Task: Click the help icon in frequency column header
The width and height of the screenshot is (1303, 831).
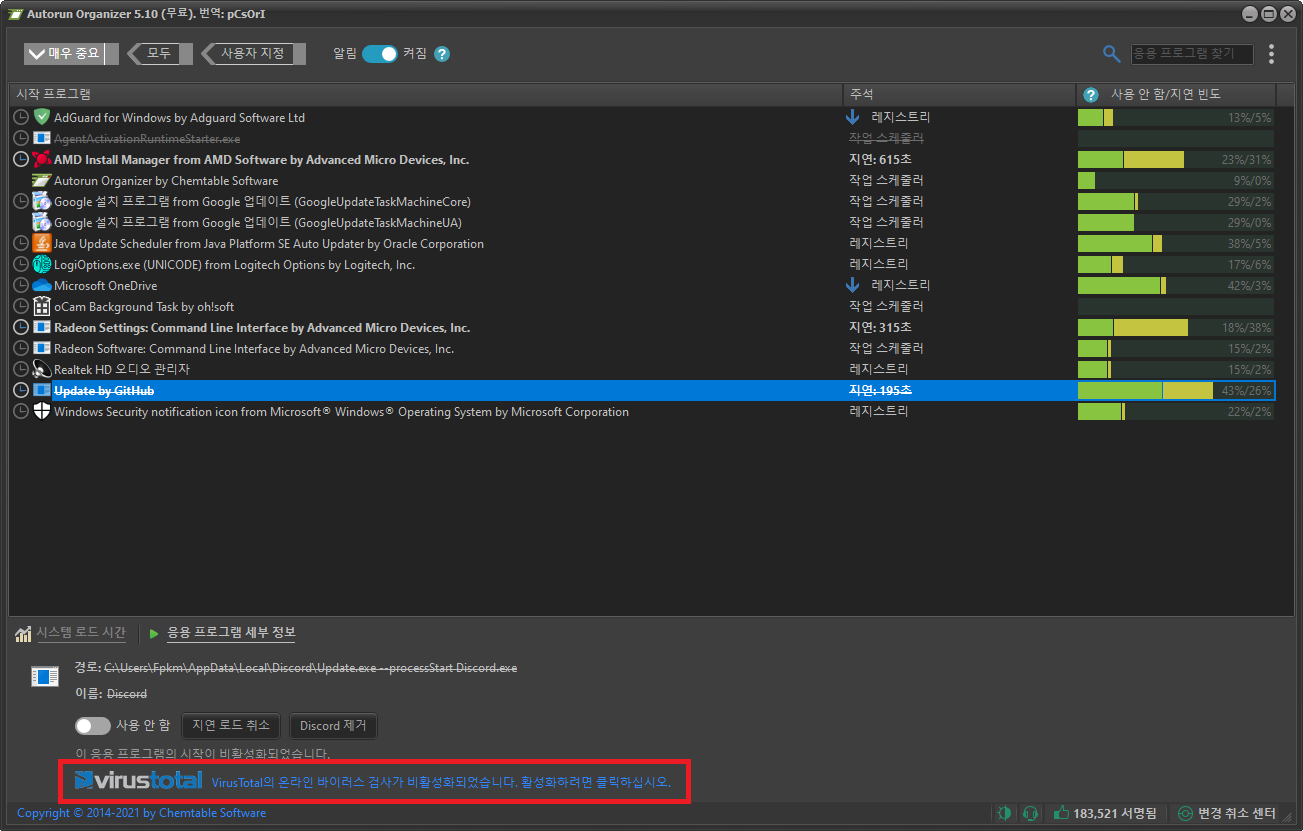Action: click(x=1091, y=95)
